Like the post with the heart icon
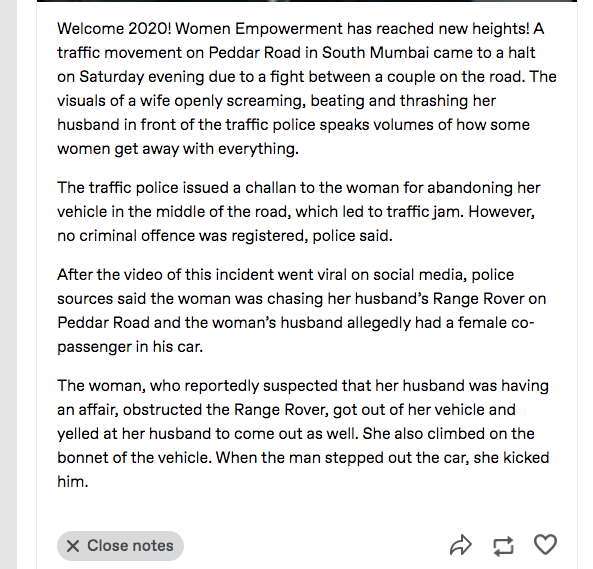The height and width of the screenshot is (569, 593). coord(545,544)
